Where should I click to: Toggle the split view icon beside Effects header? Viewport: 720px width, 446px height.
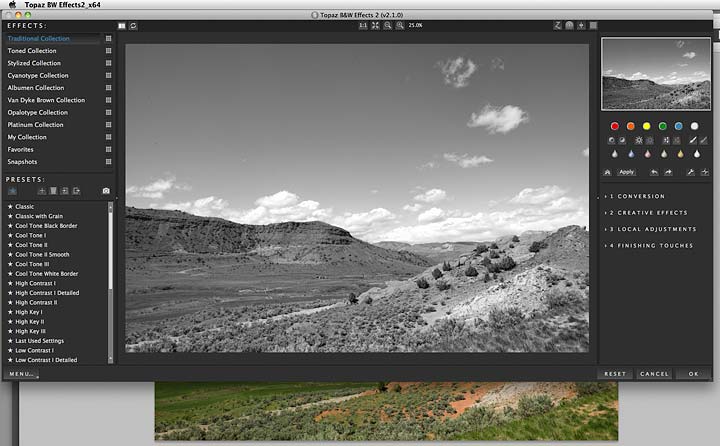(122, 26)
